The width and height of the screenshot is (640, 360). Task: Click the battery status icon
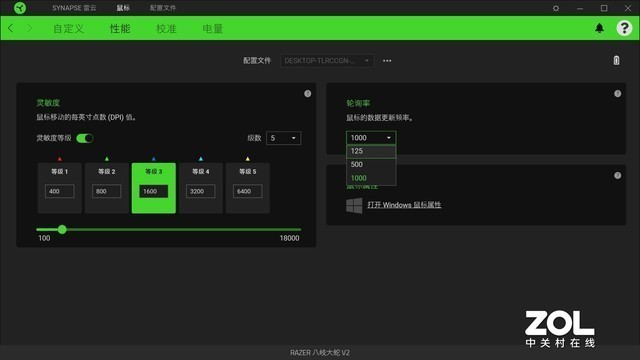616,60
